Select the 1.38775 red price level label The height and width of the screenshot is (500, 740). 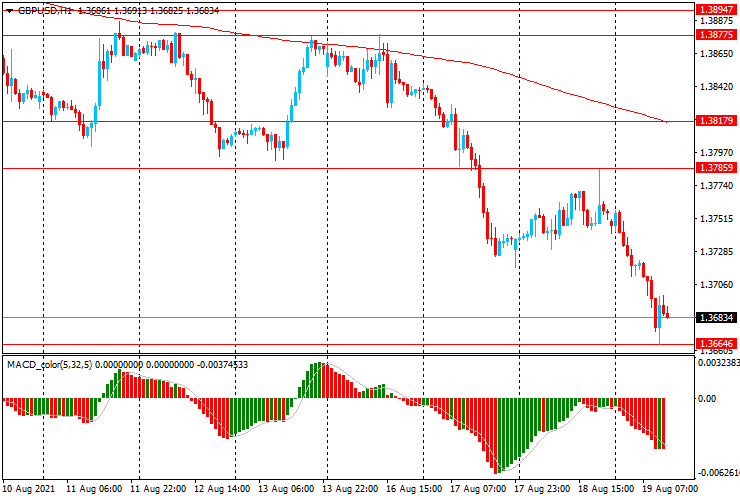pos(716,35)
